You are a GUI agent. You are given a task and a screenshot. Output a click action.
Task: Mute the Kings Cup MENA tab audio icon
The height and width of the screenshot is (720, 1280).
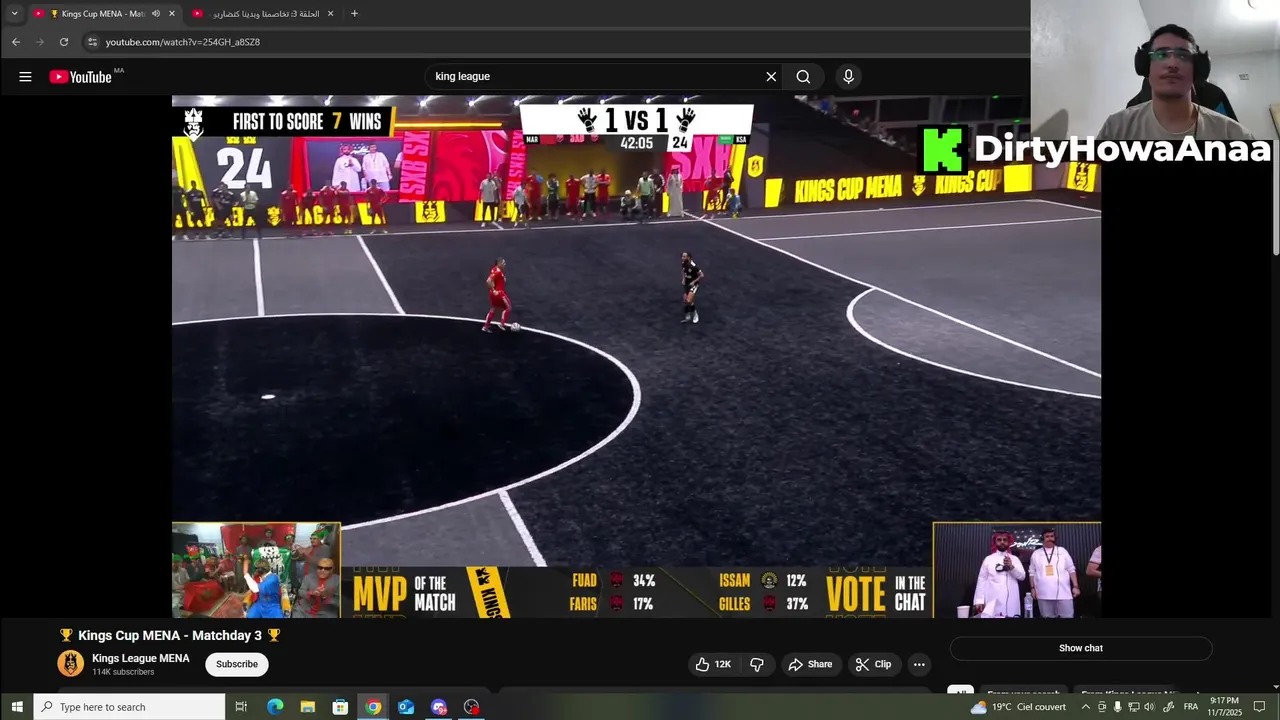[x=155, y=14]
